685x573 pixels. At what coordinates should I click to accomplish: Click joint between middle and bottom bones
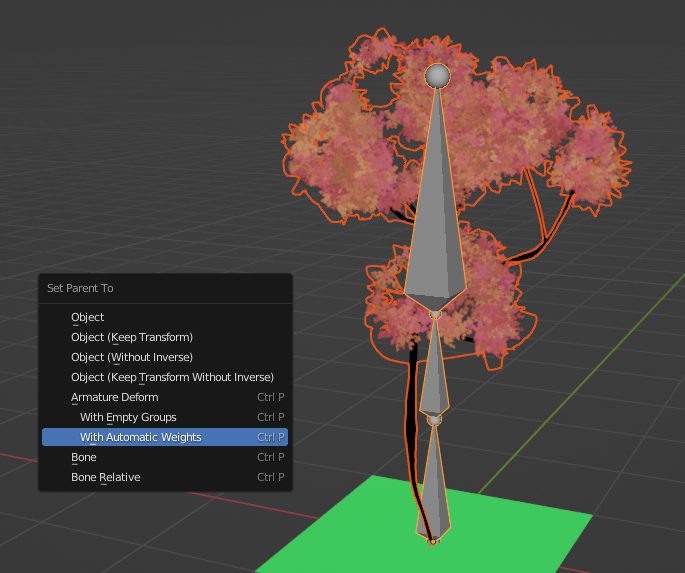[434, 420]
